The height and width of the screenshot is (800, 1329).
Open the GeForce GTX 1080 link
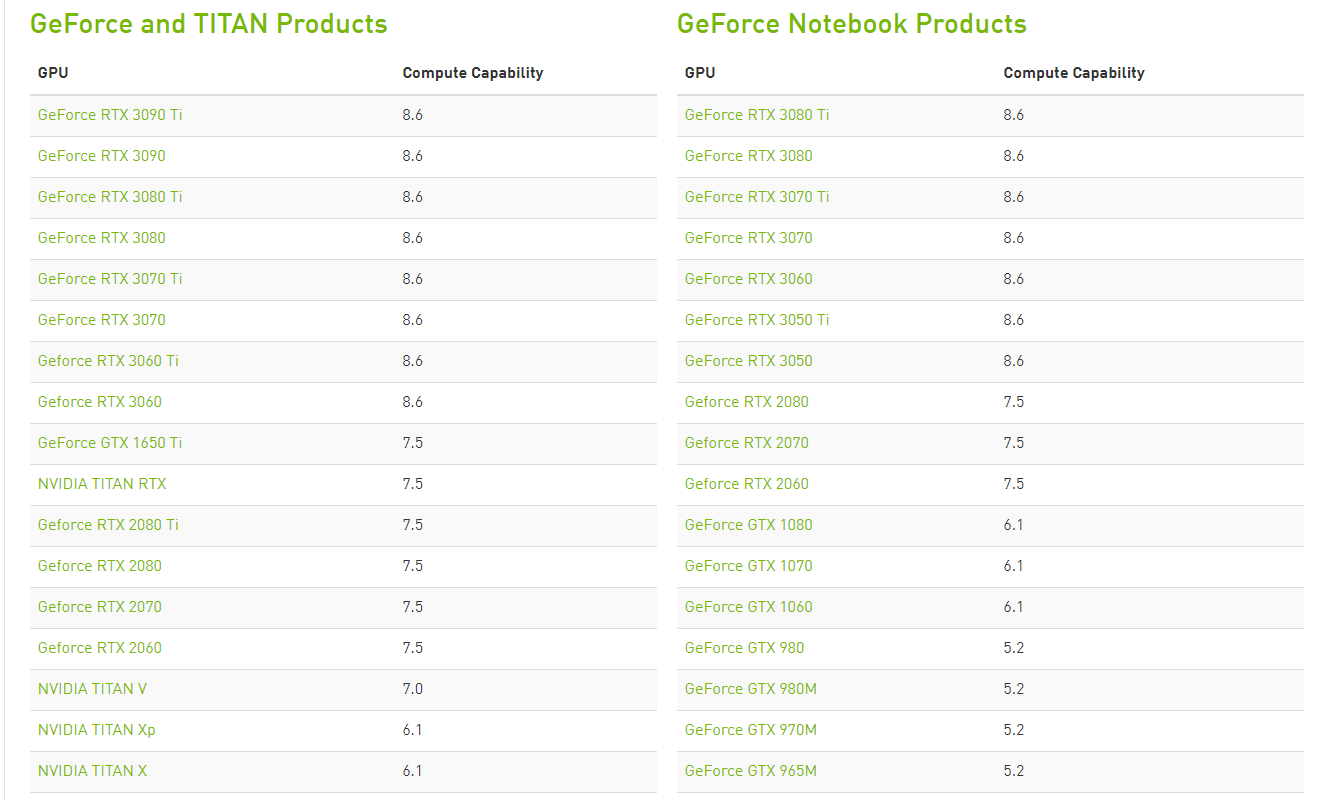(x=749, y=525)
